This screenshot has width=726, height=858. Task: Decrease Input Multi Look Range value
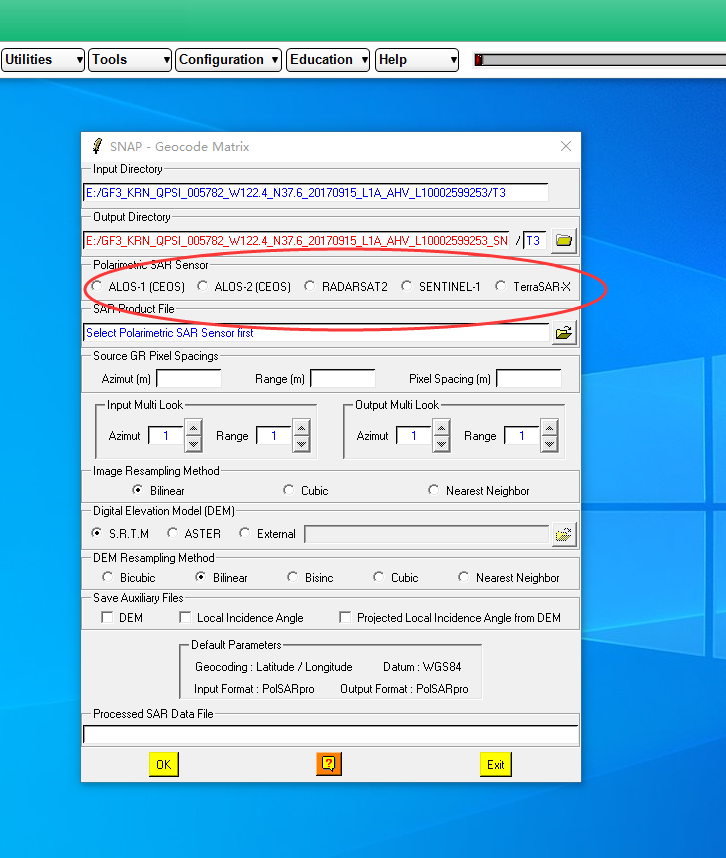pyautogui.click(x=301, y=444)
